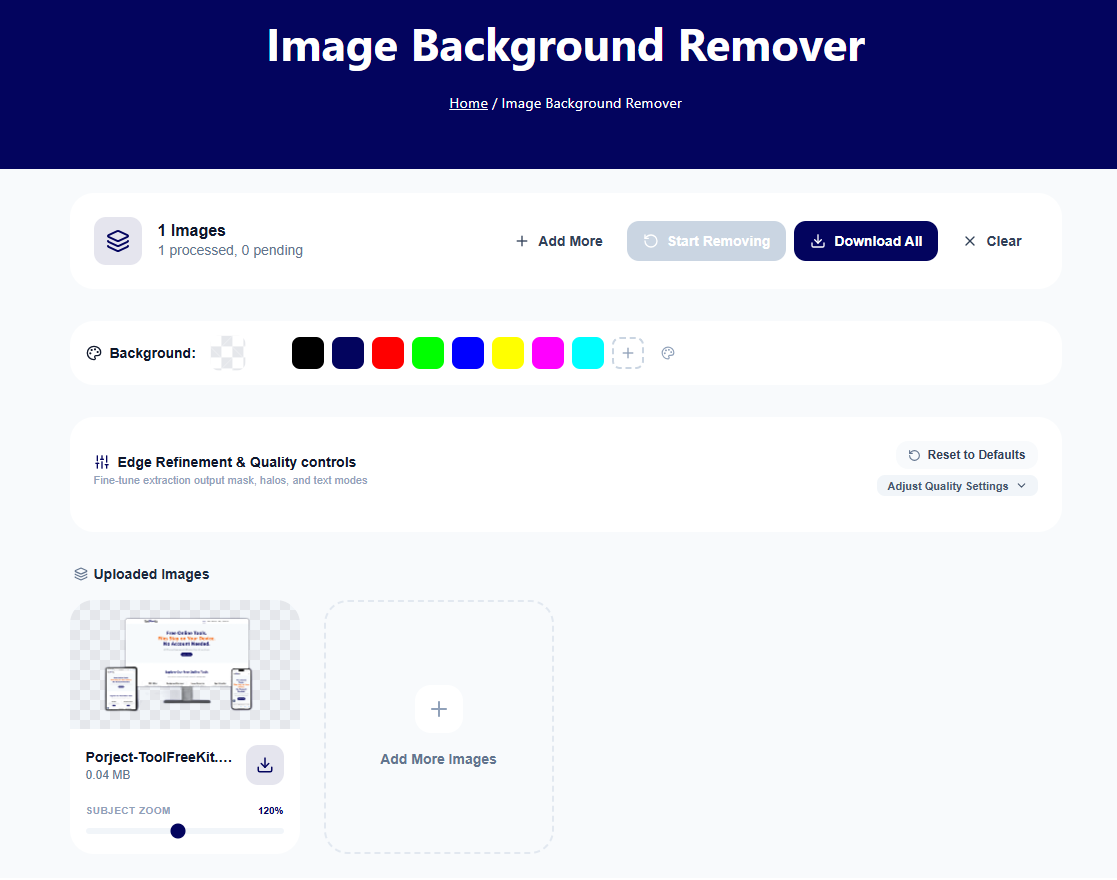Choose the dark navy background swatch
Viewport: 1117px width, 880px height.
pos(348,353)
